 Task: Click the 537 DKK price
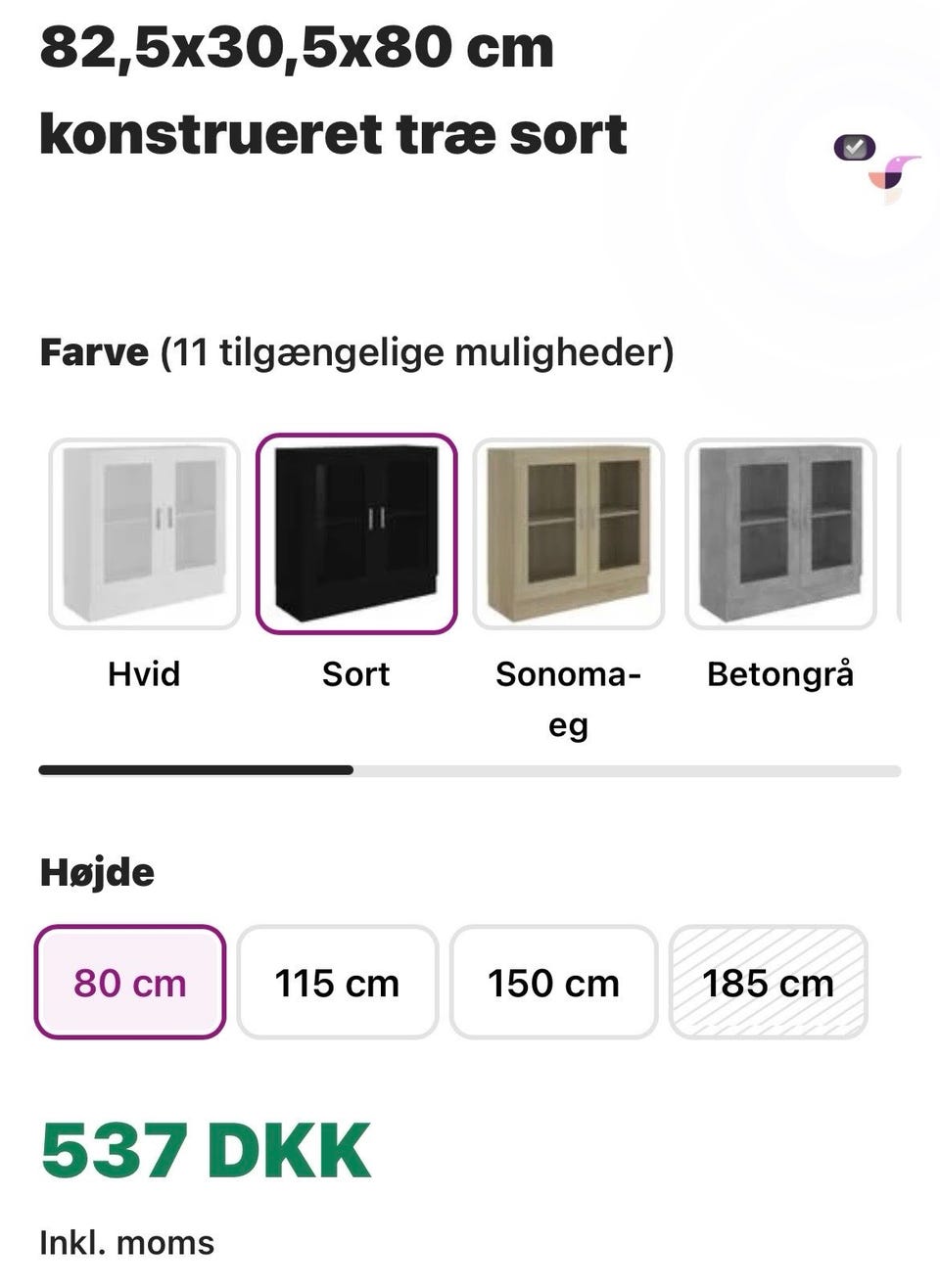207,1151
